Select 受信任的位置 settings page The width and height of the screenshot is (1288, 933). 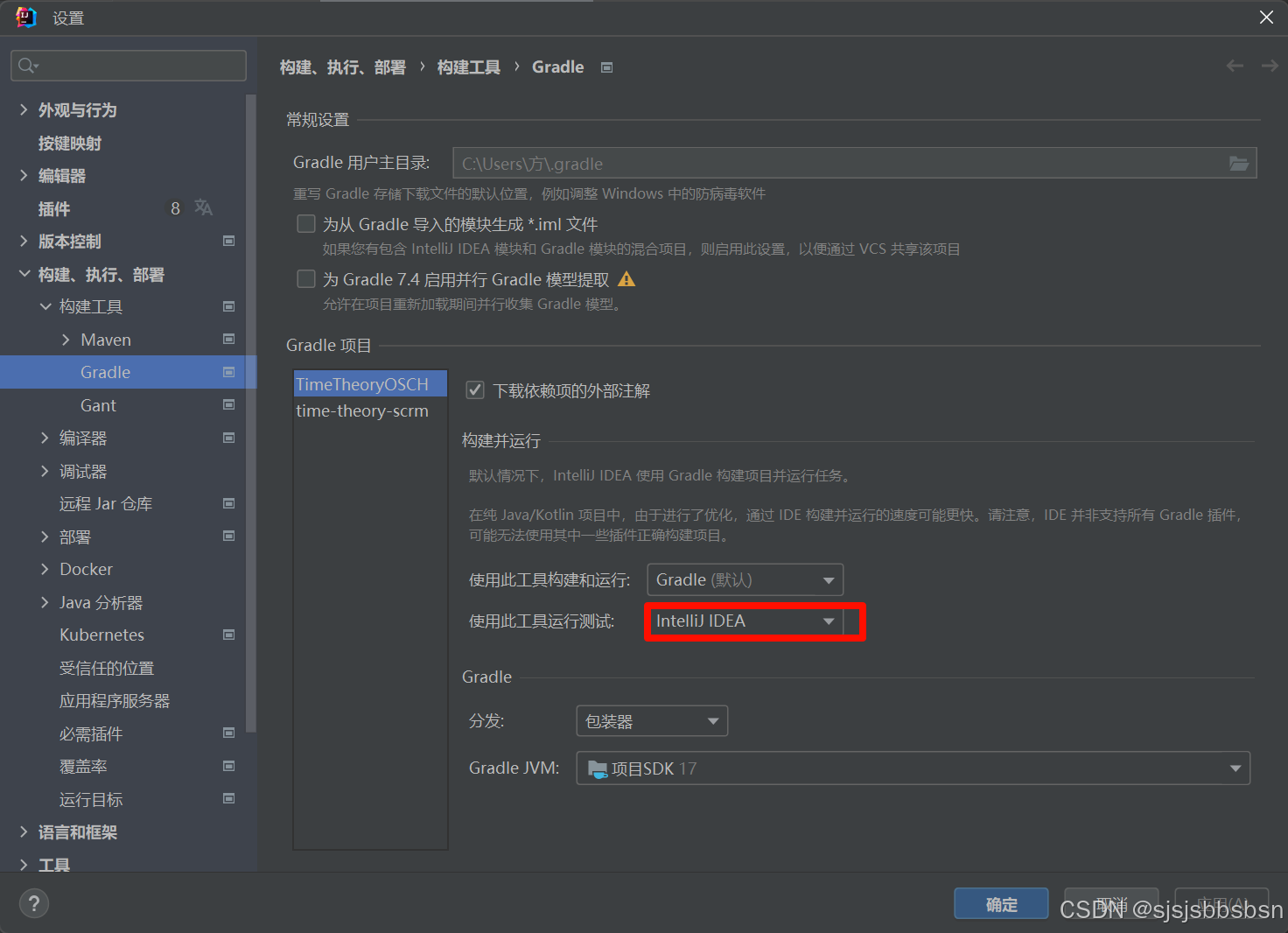(x=107, y=668)
